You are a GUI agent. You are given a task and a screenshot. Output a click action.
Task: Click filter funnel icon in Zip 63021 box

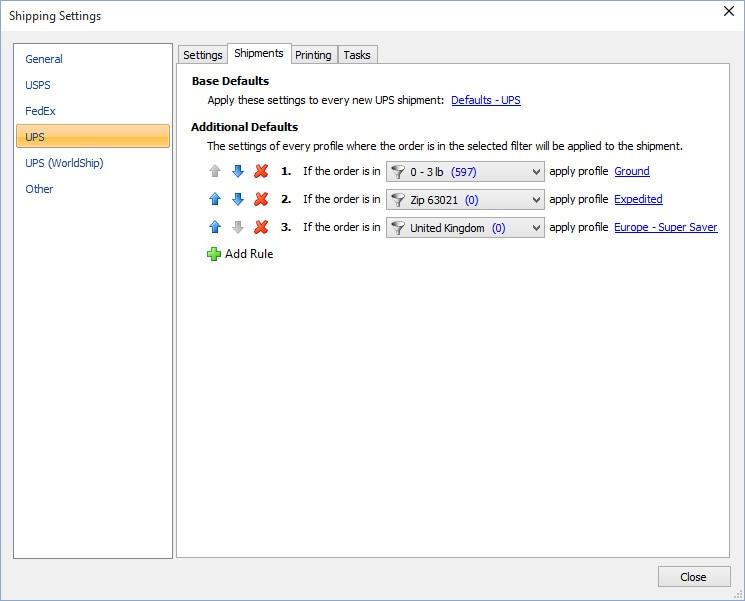(x=397, y=200)
